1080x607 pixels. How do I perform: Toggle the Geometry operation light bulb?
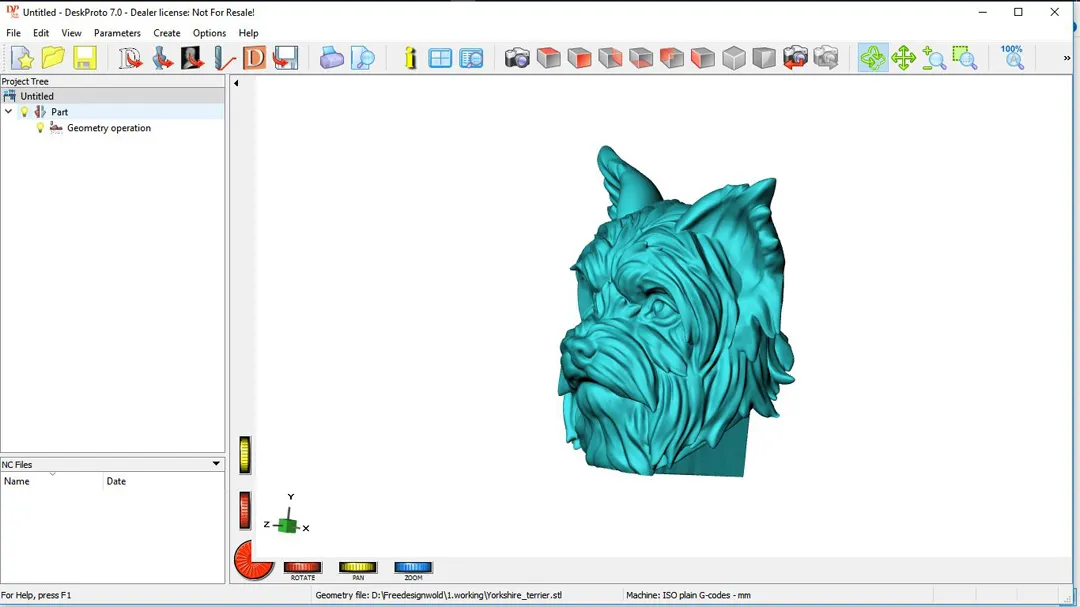point(41,128)
